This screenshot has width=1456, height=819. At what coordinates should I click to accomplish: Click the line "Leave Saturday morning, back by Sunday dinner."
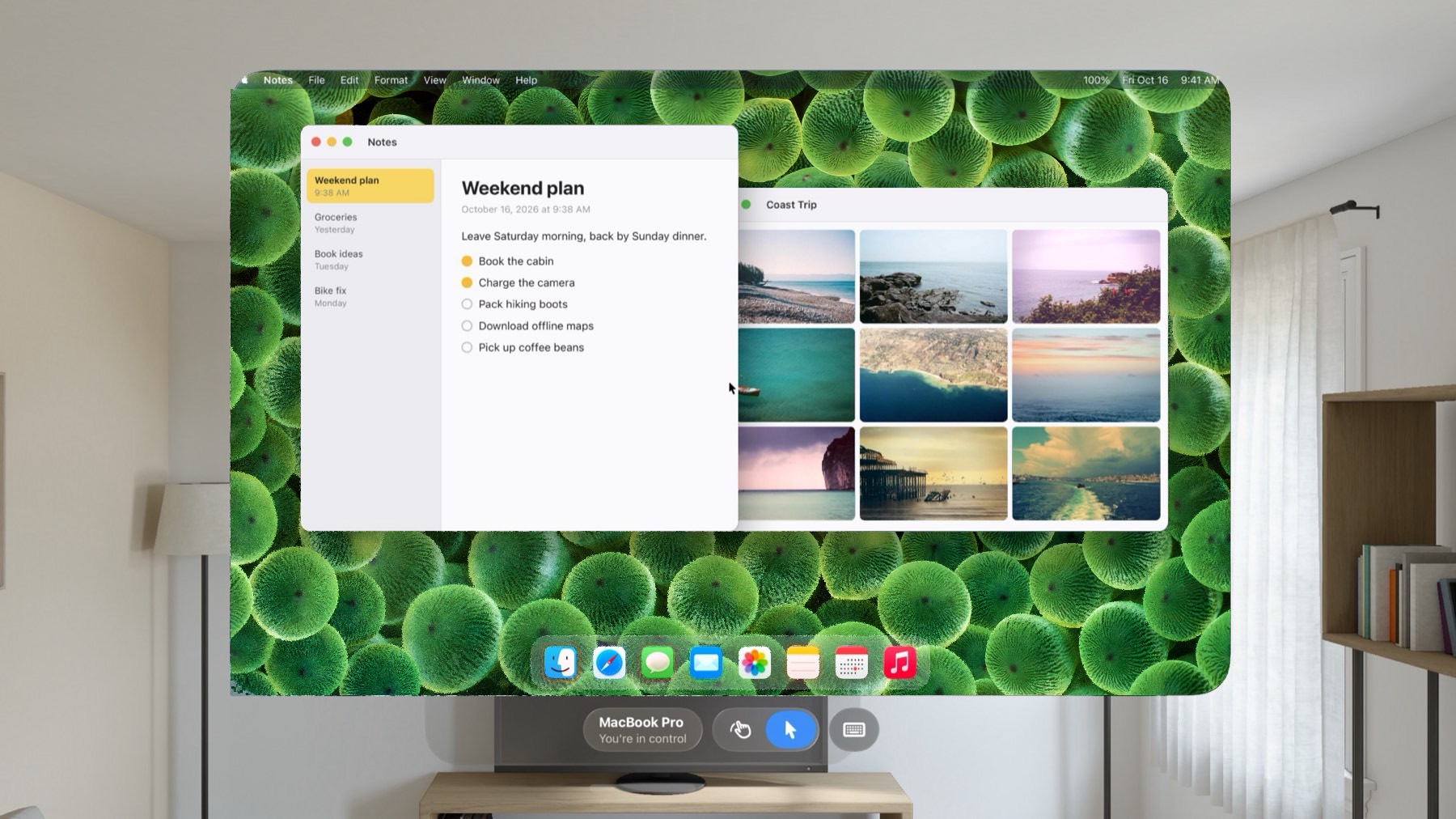tap(584, 236)
